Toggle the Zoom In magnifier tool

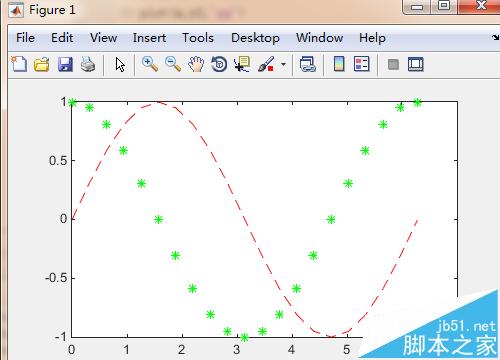150,64
